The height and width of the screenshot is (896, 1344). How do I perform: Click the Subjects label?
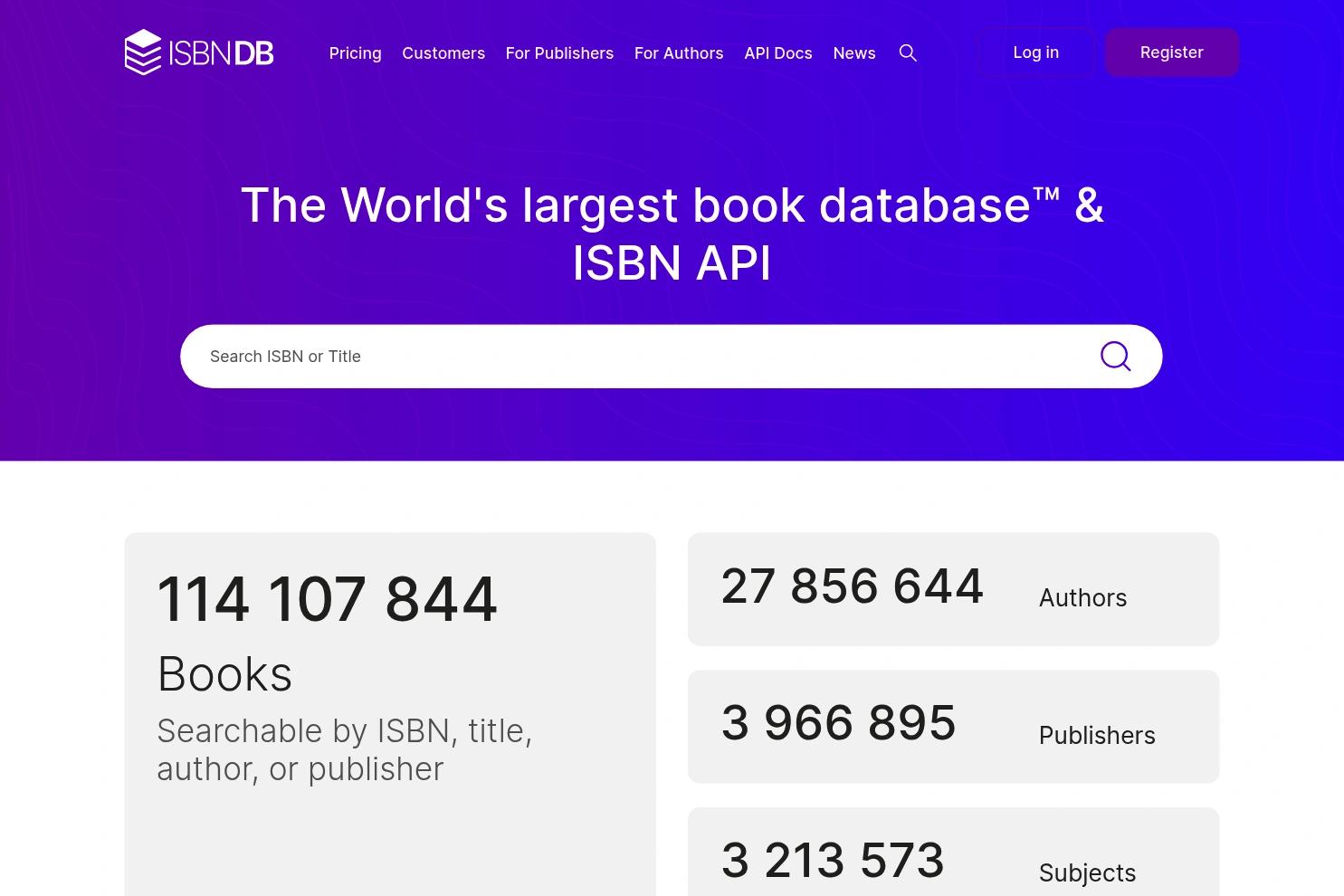pos(1087,873)
